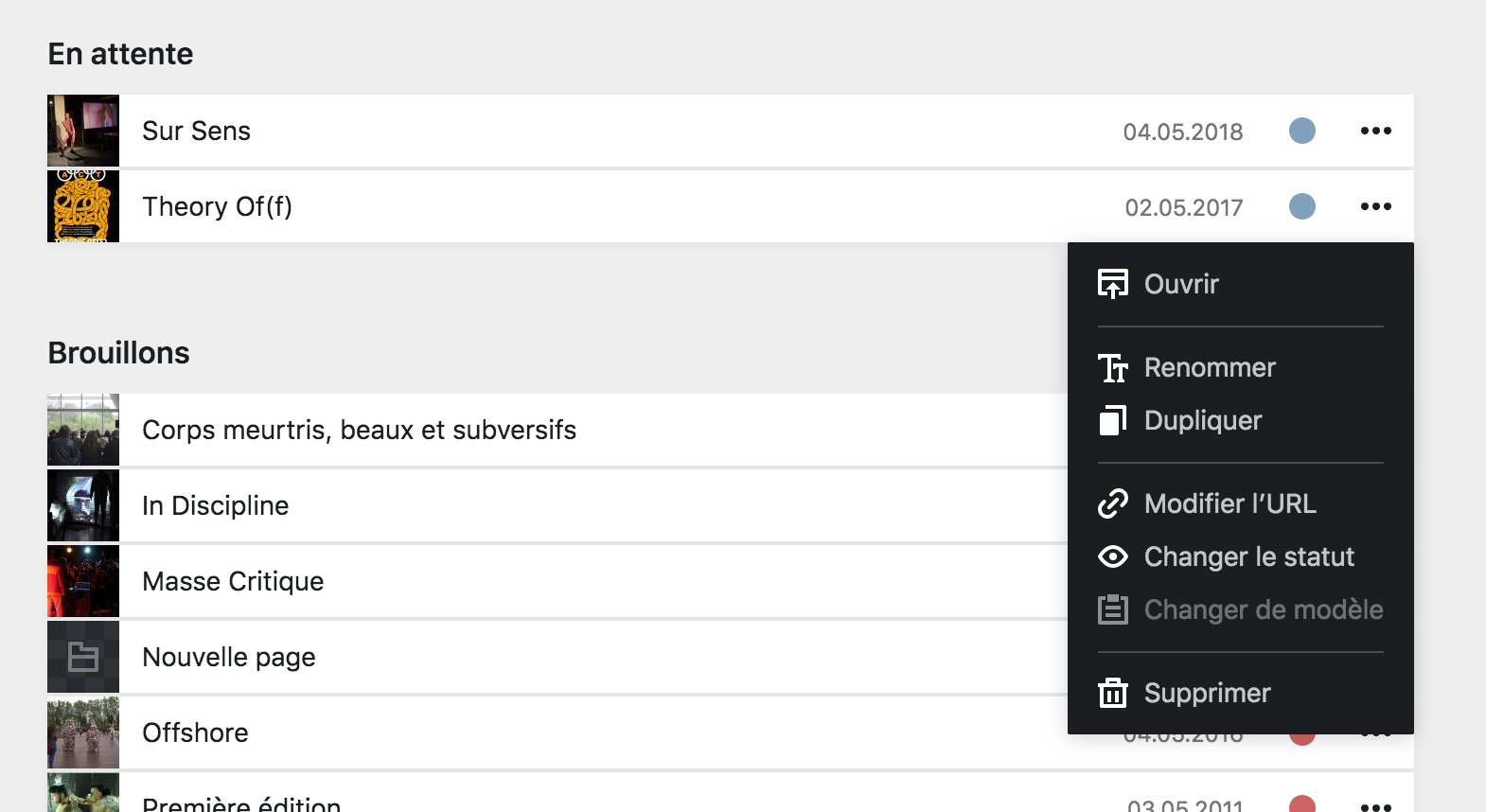Open the ellipsis menu next to Offshore
This screenshot has width=1486, height=812.
1375,732
